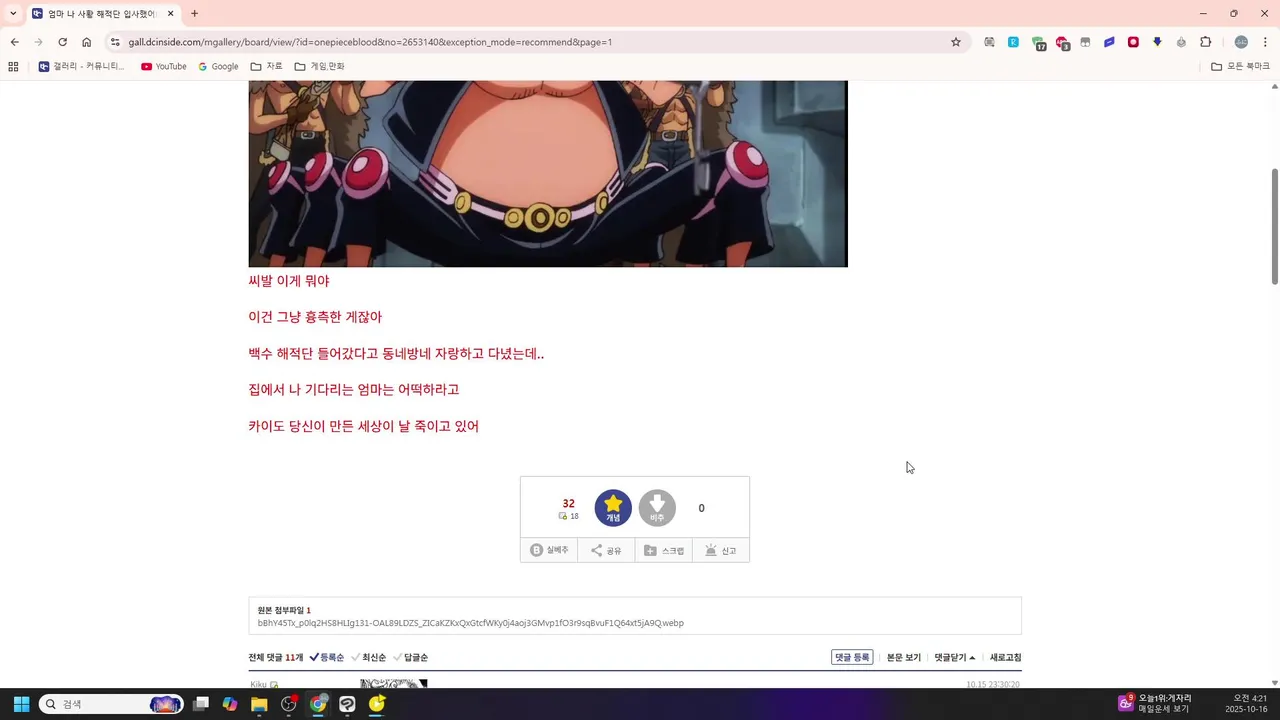Click the blue download arrow extension
The image size is (1280, 720).
tap(1157, 42)
